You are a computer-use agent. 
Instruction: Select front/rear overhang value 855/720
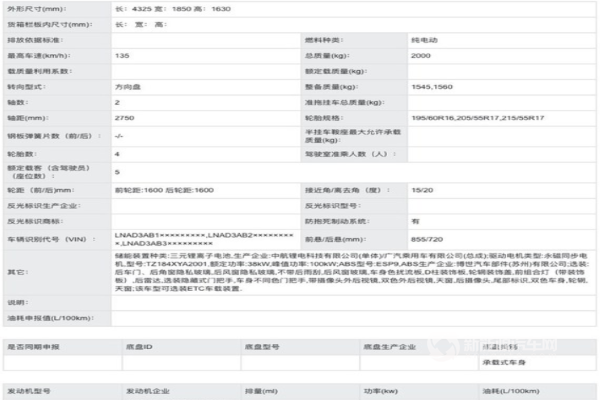427,239
